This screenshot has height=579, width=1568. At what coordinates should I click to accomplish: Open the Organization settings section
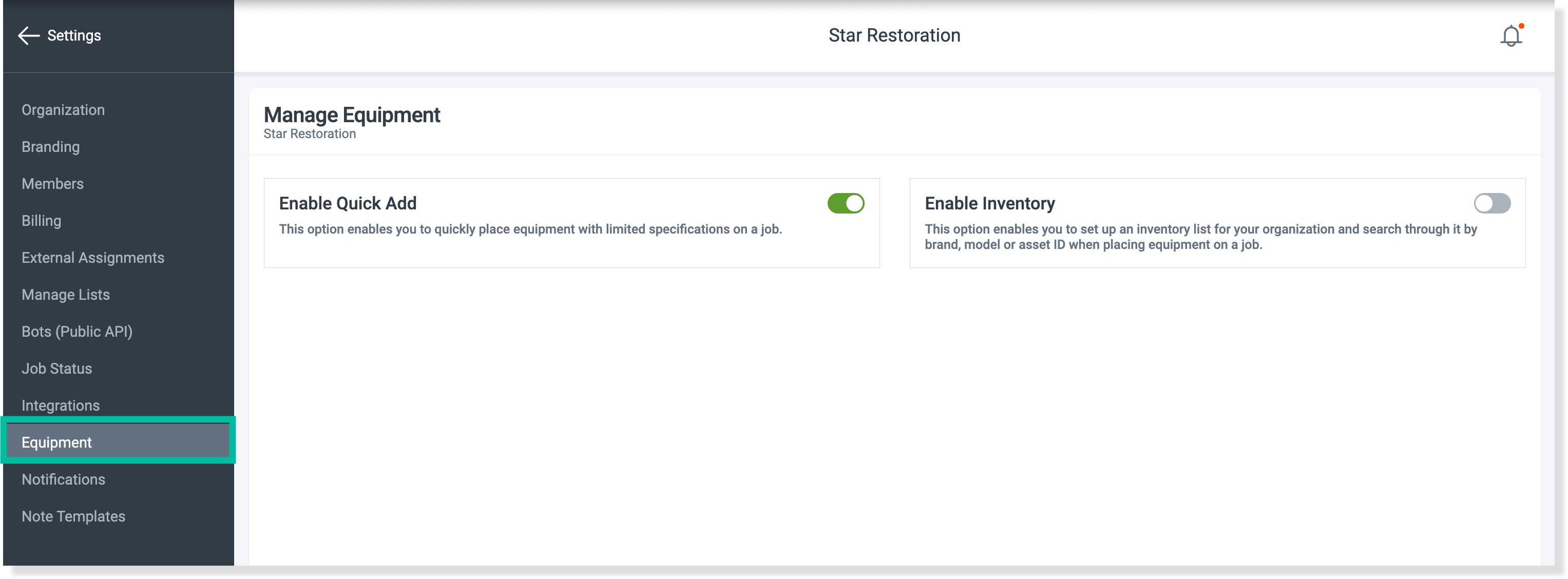coord(63,110)
